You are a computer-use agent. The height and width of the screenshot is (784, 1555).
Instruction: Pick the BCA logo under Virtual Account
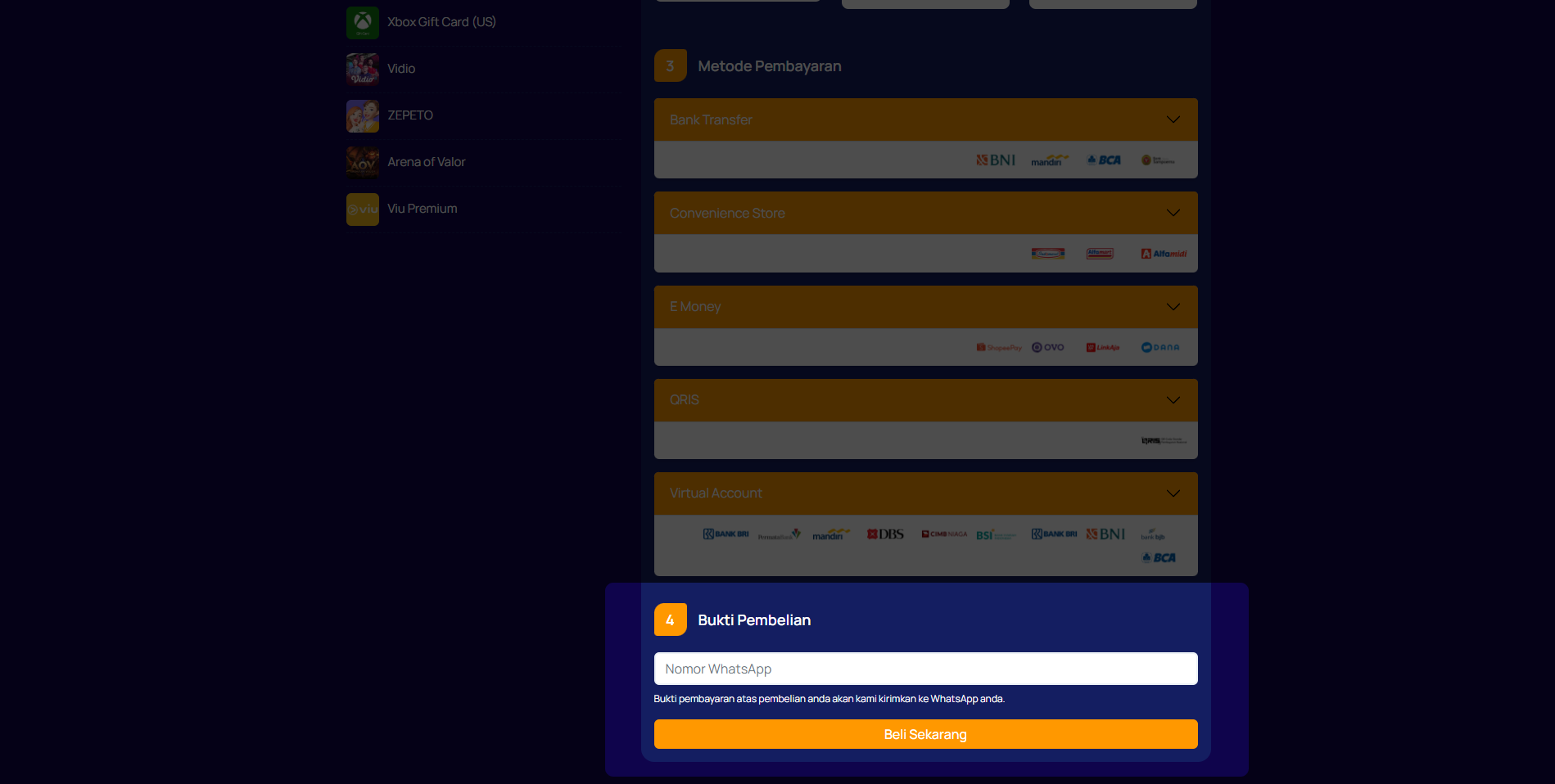click(x=1159, y=558)
